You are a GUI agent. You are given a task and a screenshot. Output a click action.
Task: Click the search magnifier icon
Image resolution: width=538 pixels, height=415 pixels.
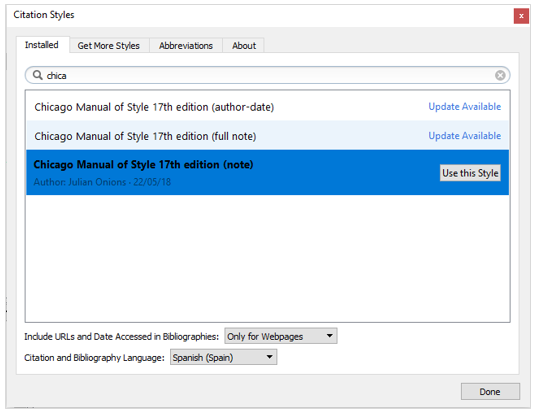click(37, 75)
